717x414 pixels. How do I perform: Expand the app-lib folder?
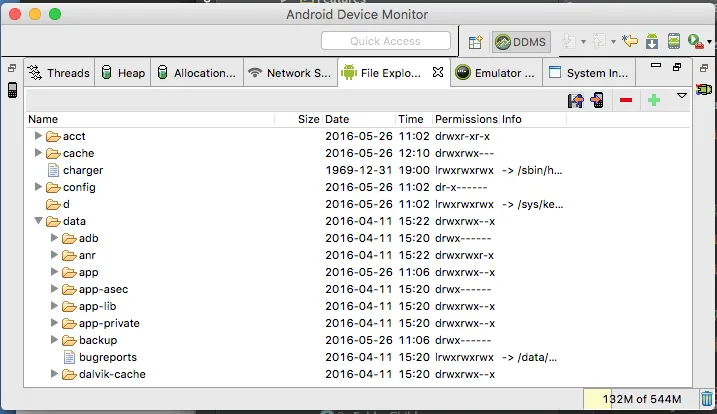pos(54,305)
